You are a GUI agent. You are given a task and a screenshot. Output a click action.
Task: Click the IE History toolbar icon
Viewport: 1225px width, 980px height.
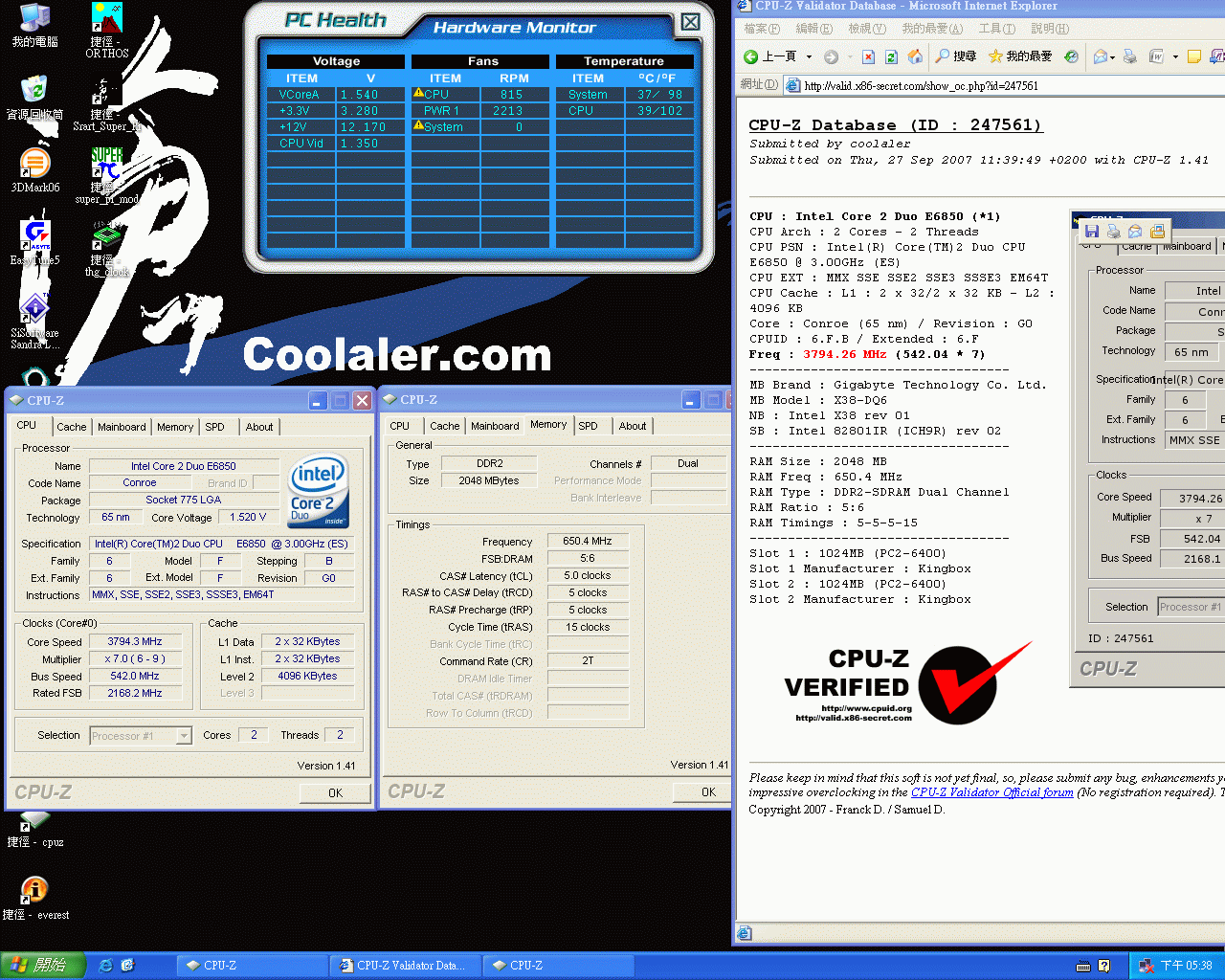1071,57
